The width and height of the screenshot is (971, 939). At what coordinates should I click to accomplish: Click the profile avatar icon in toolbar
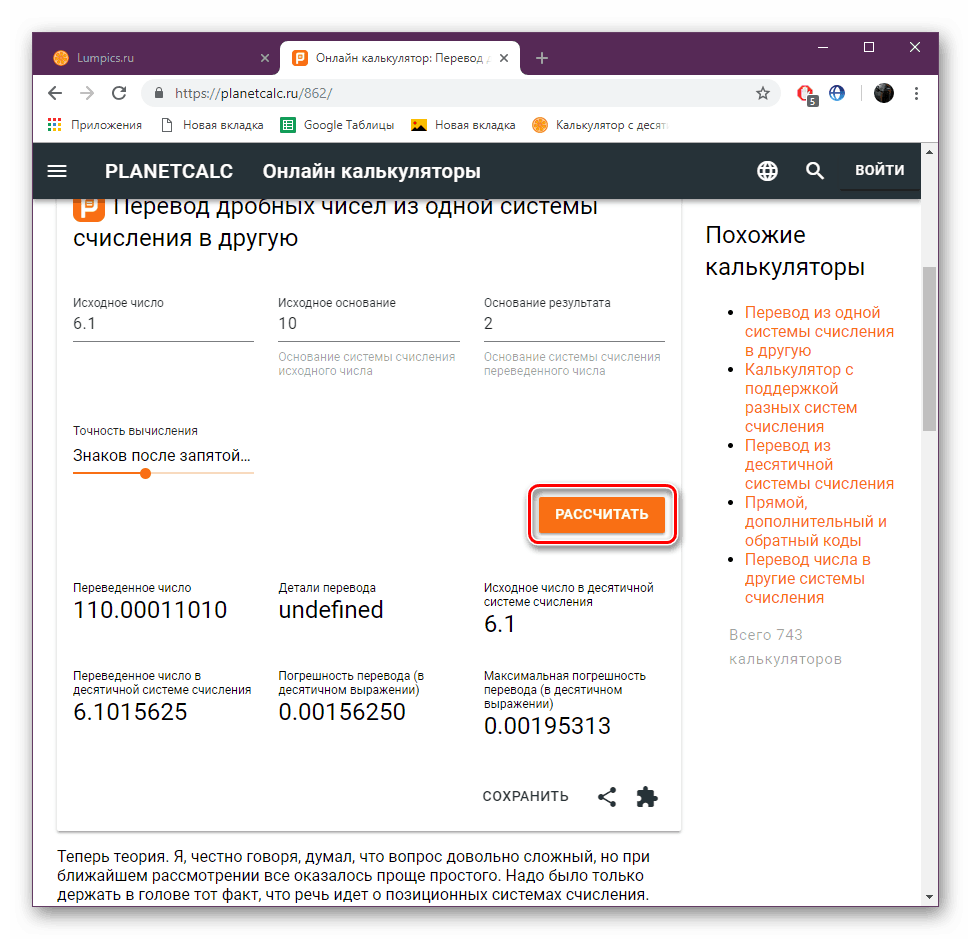(x=884, y=94)
